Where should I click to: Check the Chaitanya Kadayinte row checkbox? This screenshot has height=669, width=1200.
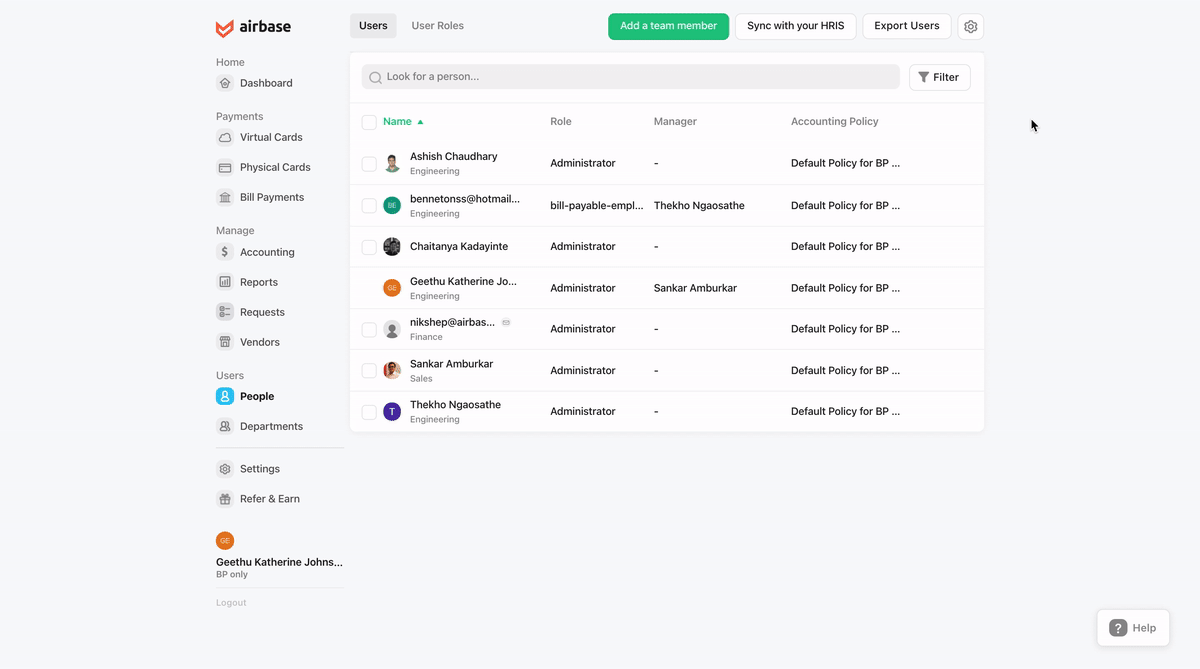[x=369, y=246]
